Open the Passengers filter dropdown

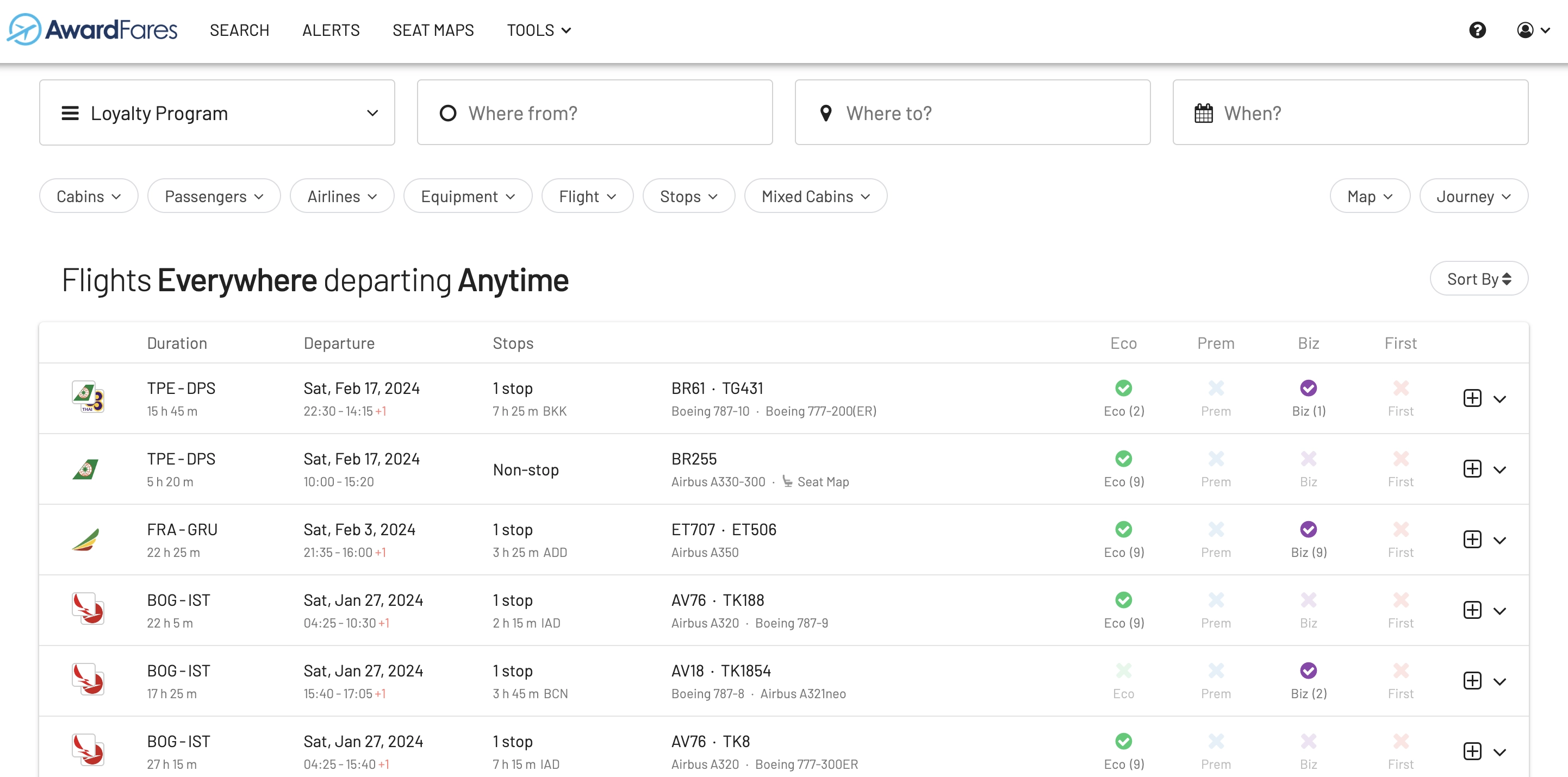(x=214, y=196)
